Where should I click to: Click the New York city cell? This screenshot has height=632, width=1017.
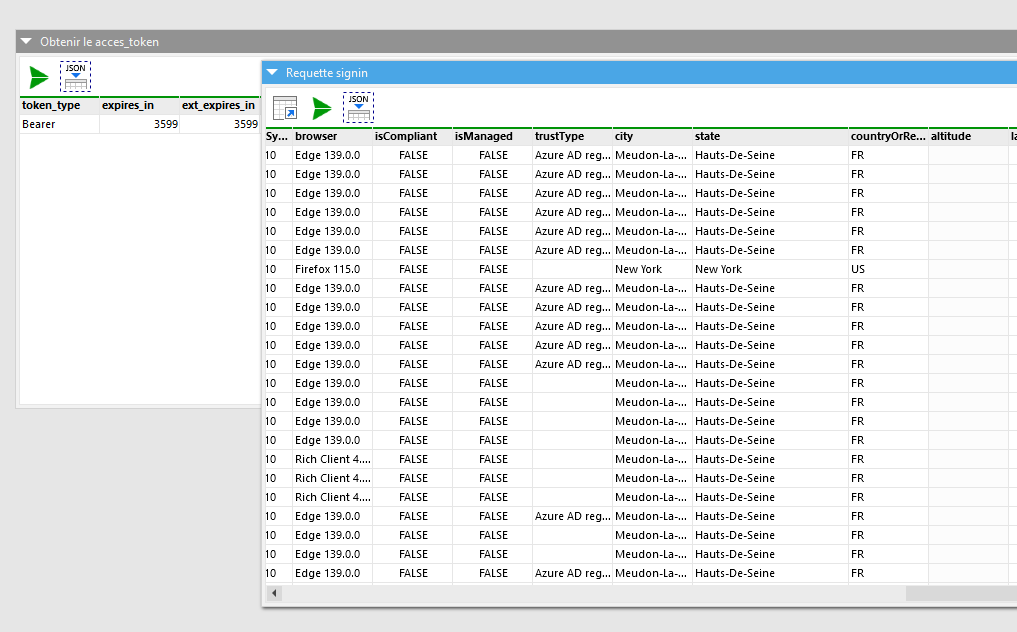pyautogui.click(x=651, y=269)
